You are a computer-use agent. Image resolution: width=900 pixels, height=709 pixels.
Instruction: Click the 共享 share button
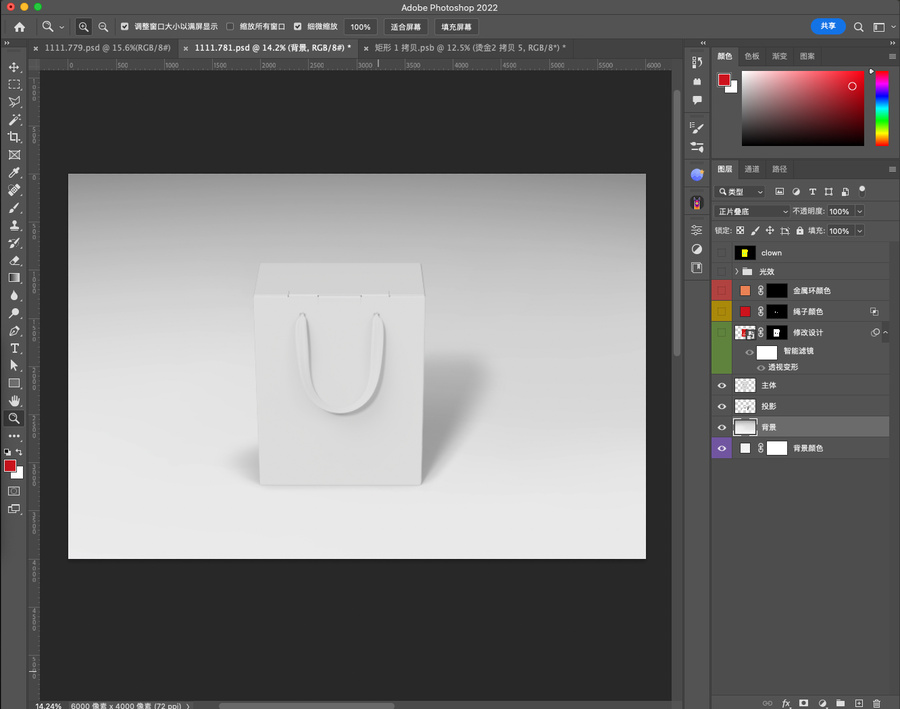click(828, 26)
